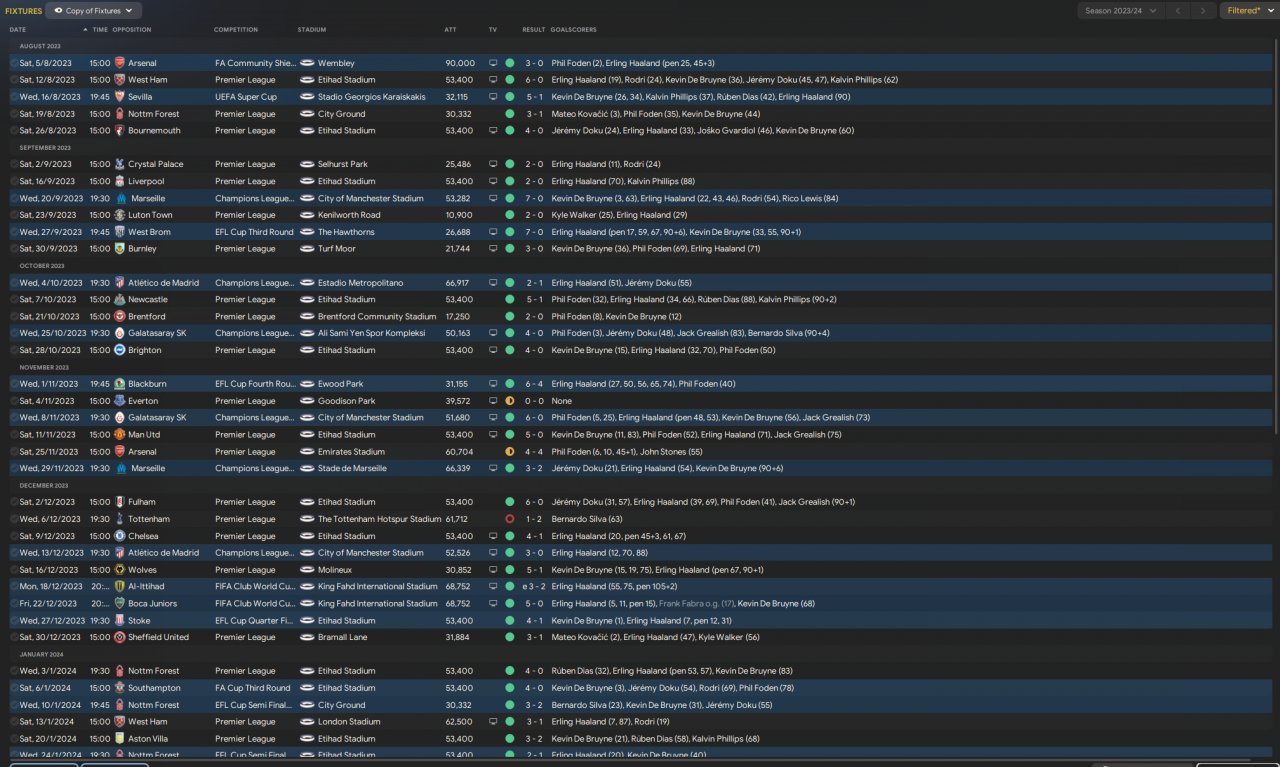The width and height of the screenshot is (1280, 767).
Task: Click the red loss indicator in Tottenham row
Action: click(x=510, y=519)
